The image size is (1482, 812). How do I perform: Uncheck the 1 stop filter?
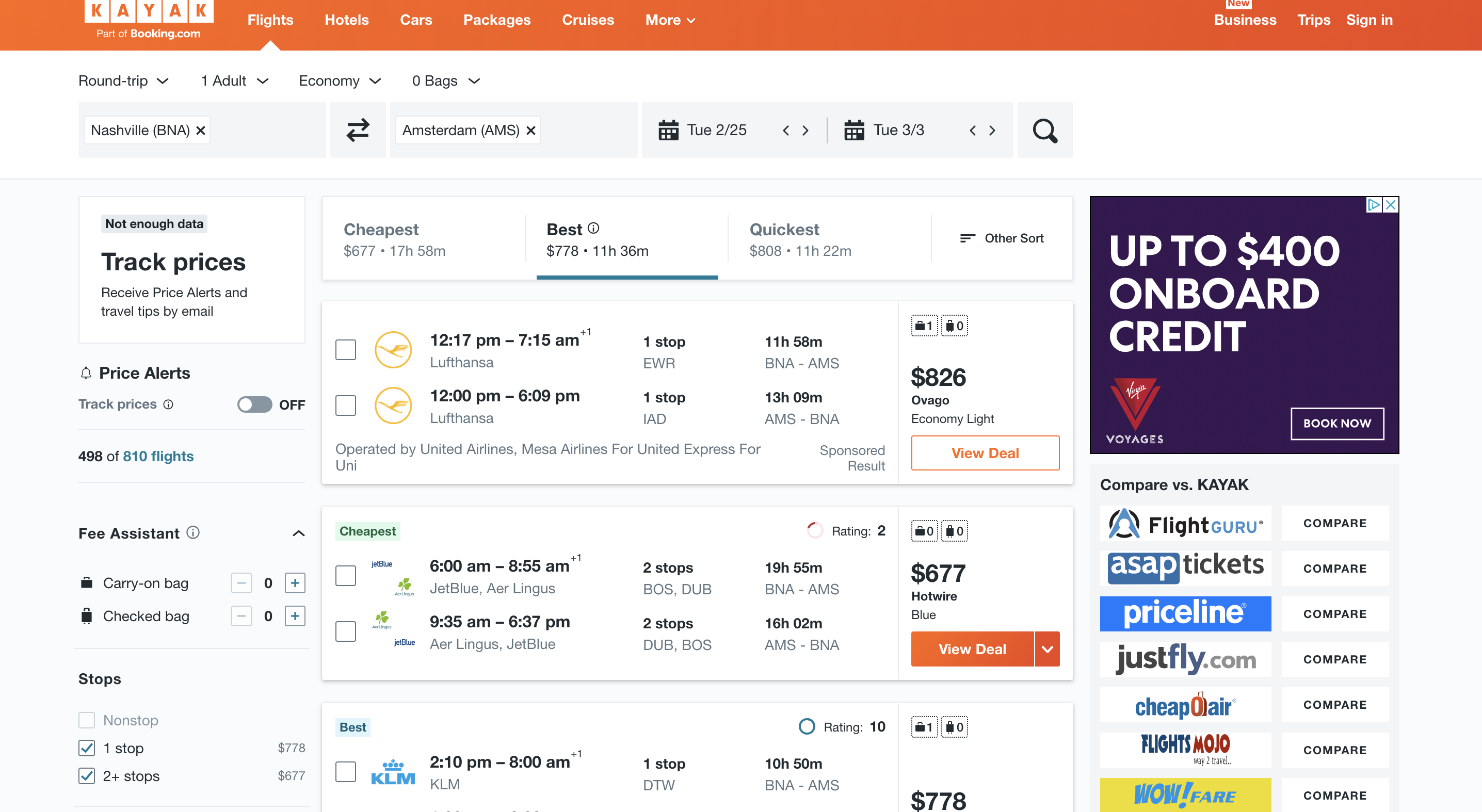tap(86, 748)
